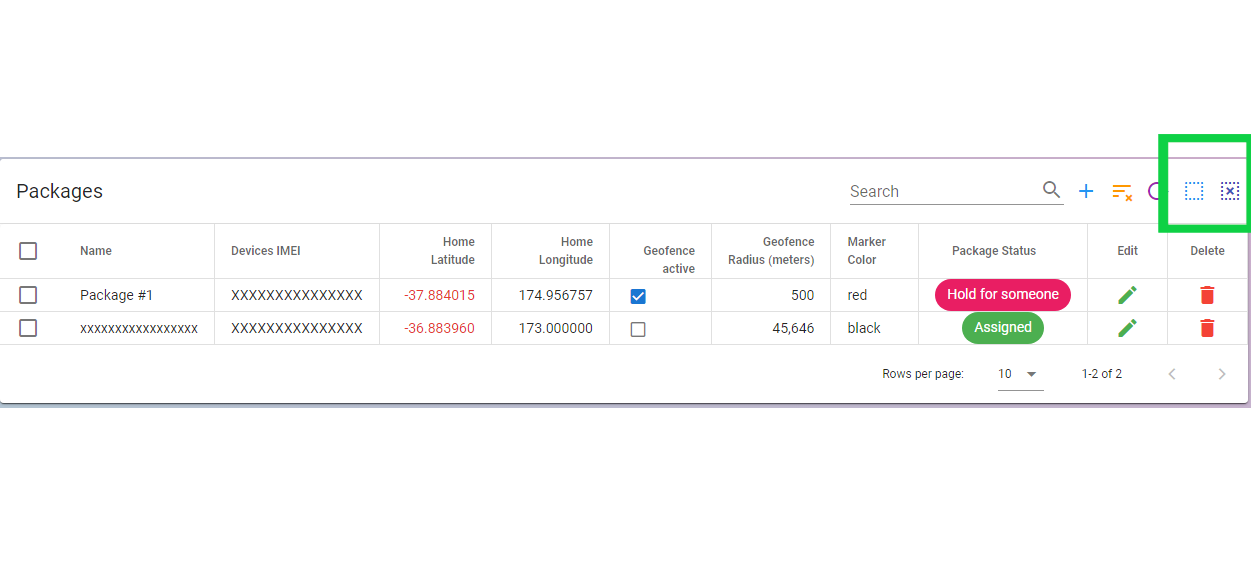Go to the next page of packages
This screenshot has width=1251, height=564.
tap(1221, 374)
